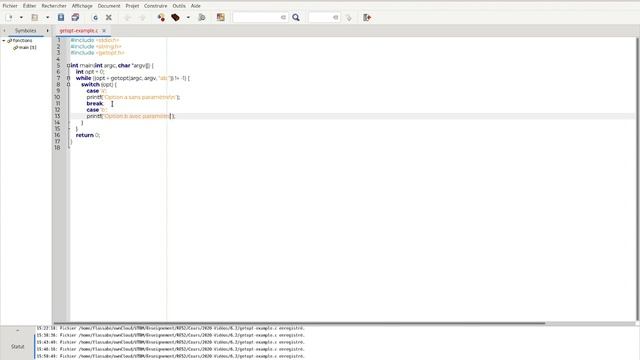Open the Status message tab

[18, 347]
